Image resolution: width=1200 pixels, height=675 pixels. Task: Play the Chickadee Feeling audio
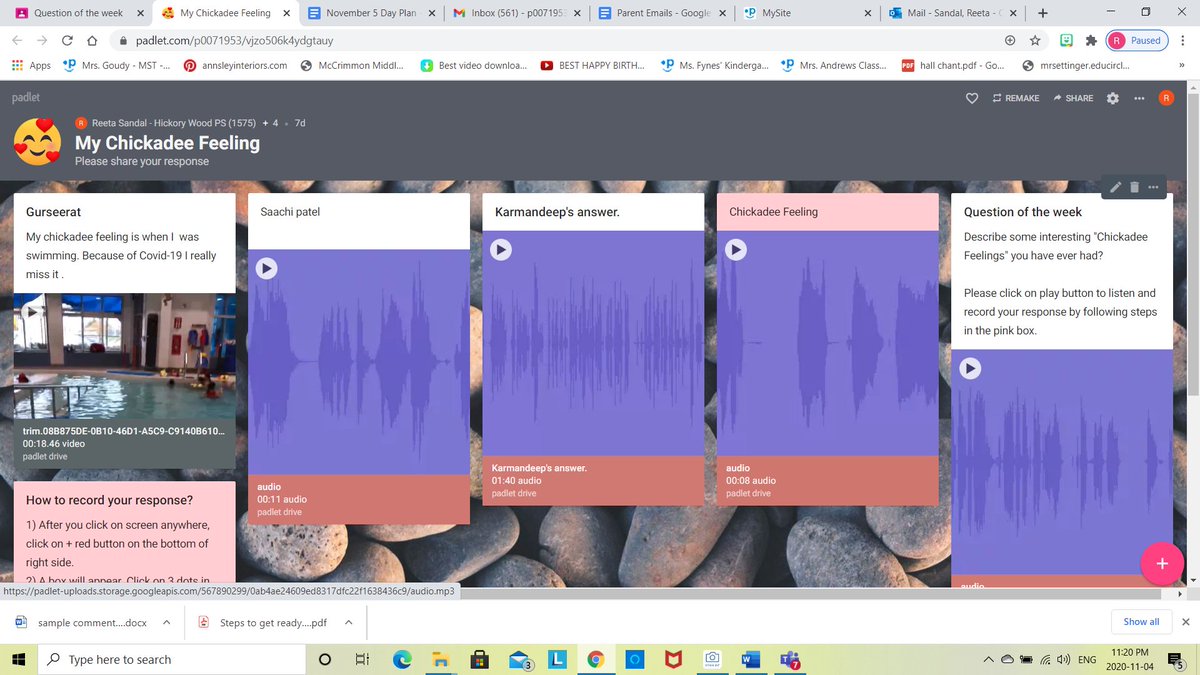(735, 250)
